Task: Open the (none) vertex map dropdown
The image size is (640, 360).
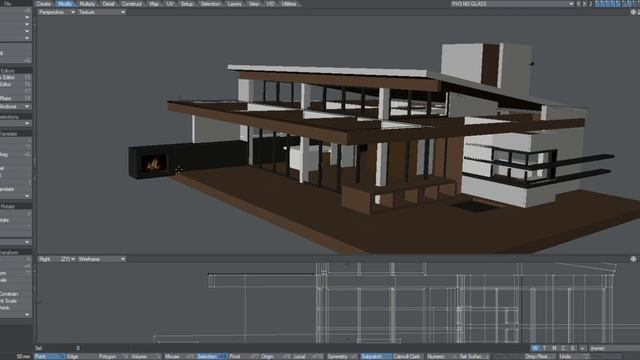Action: pyautogui.click(x=614, y=348)
